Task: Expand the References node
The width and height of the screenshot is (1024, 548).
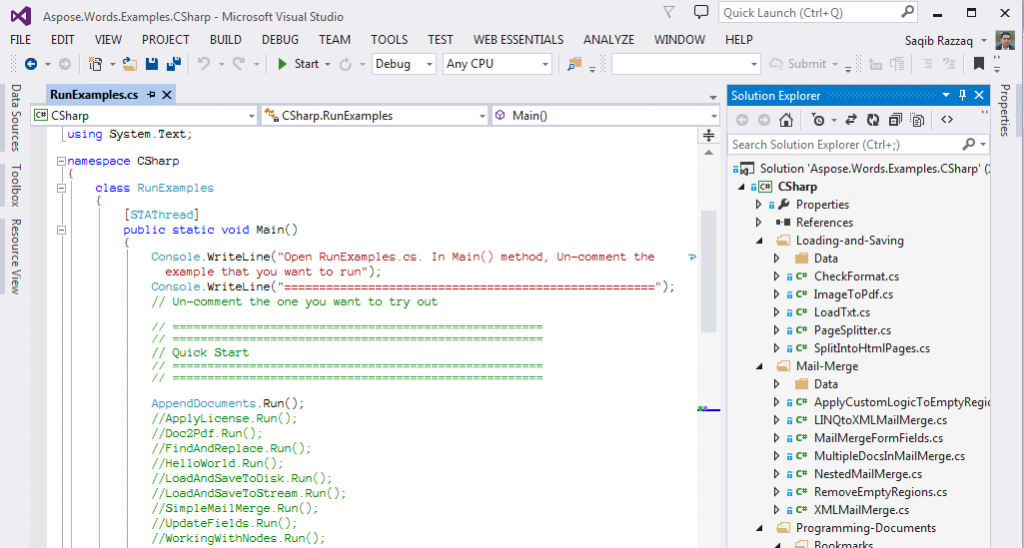Action: [759, 223]
